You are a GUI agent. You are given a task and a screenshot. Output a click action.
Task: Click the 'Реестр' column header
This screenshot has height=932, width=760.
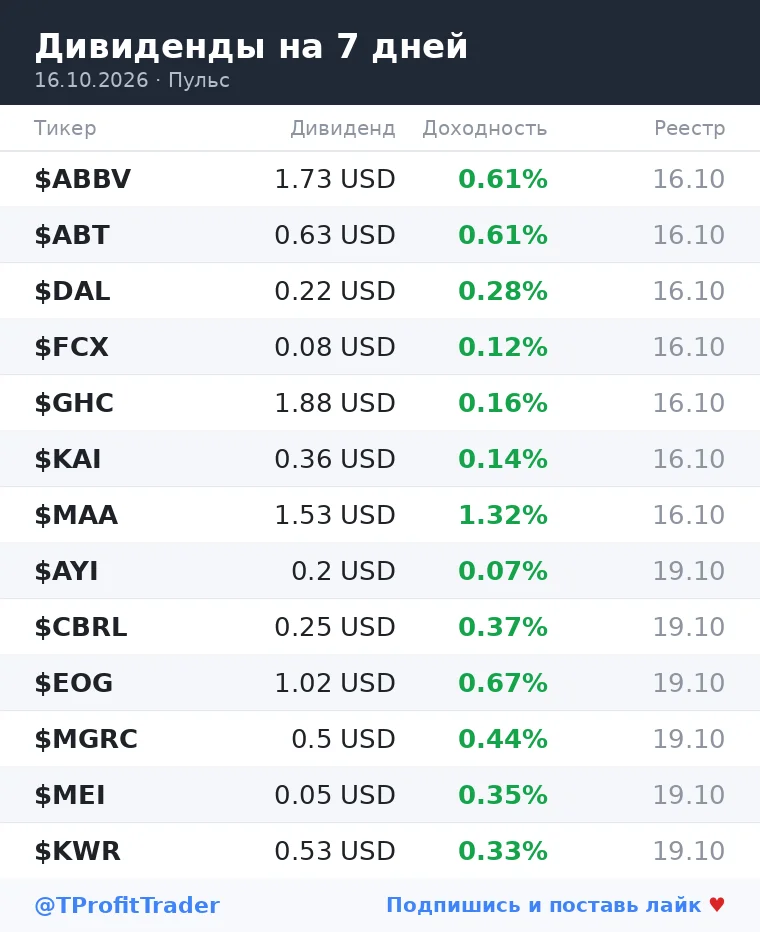pos(690,128)
